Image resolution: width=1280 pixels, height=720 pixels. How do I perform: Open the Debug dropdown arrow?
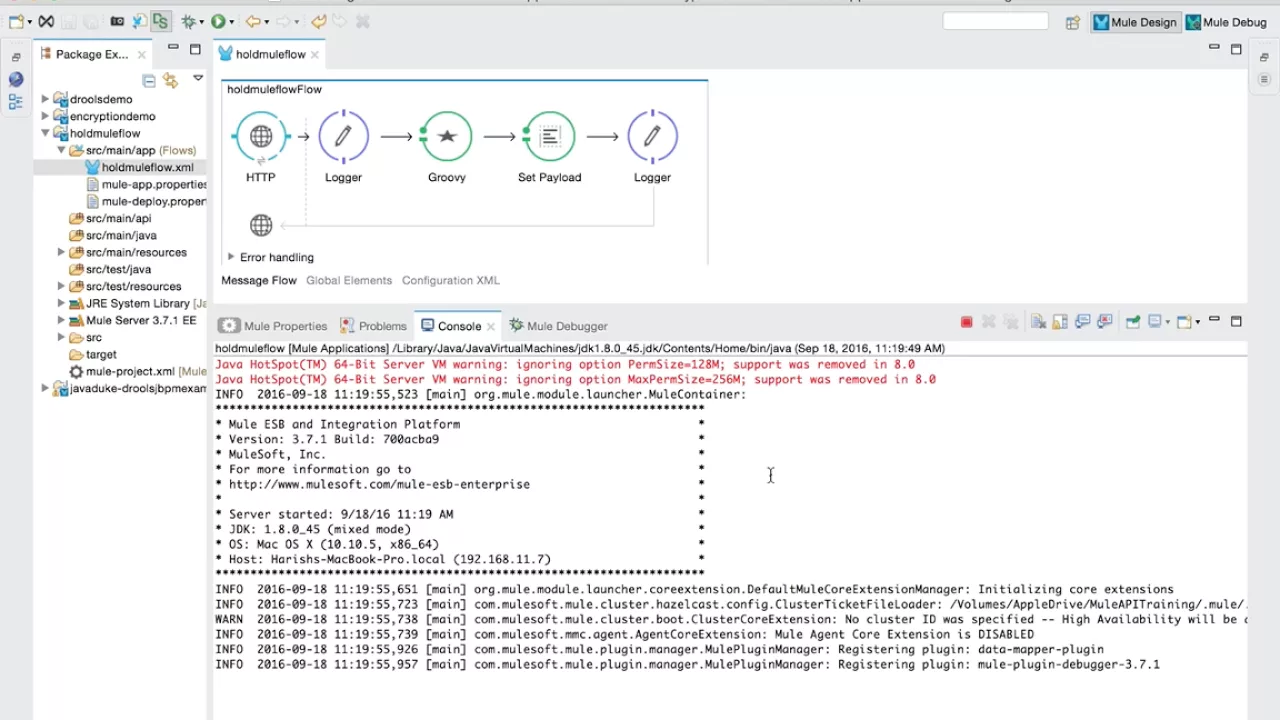pyautogui.click(x=201, y=22)
